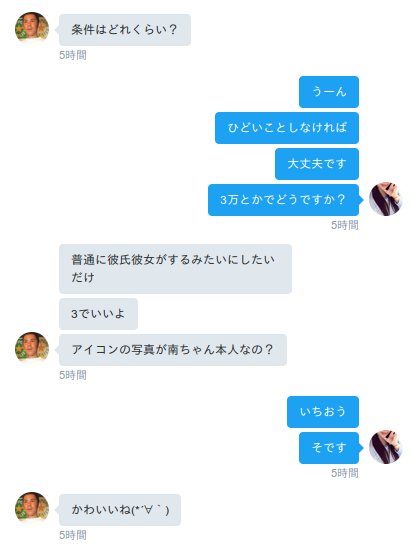413x548 pixels.
Task: Open the avatar next to the 'そです' bubble
Action: (x=386, y=447)
